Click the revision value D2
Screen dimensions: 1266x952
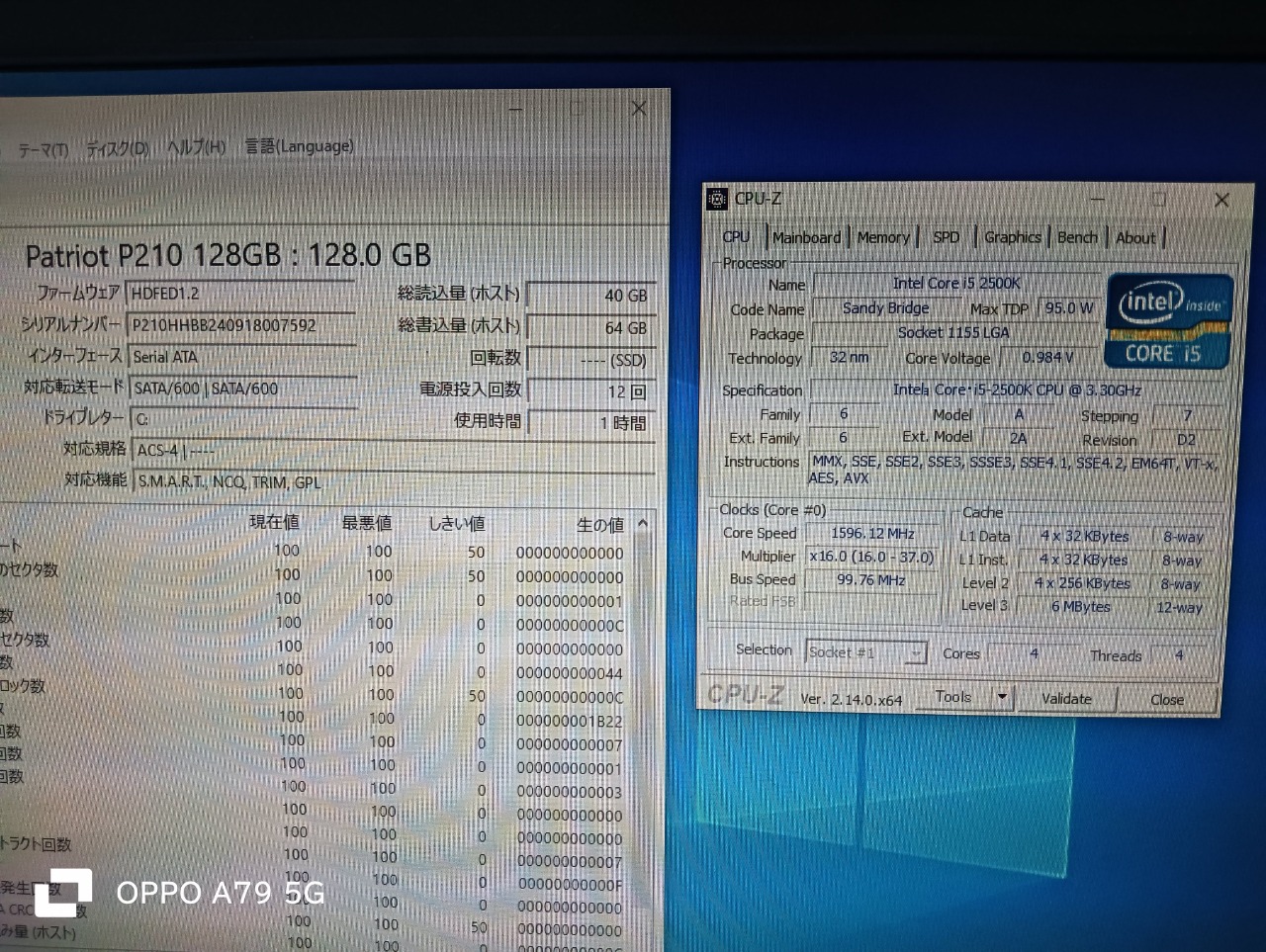[x=1186, y=440]
